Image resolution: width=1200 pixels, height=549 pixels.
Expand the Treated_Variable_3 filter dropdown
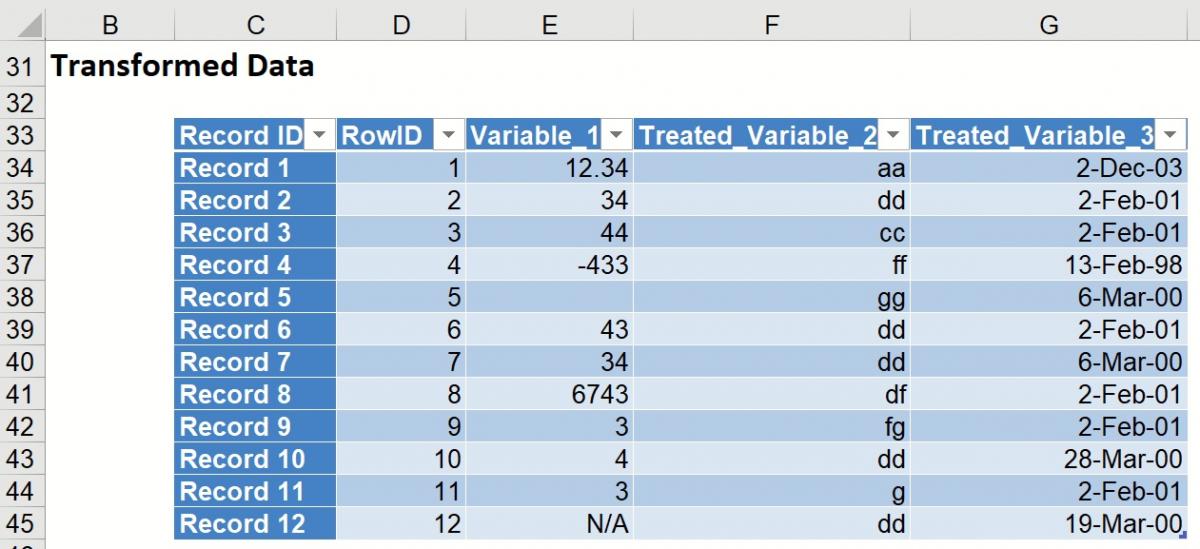click(1170, 135)
